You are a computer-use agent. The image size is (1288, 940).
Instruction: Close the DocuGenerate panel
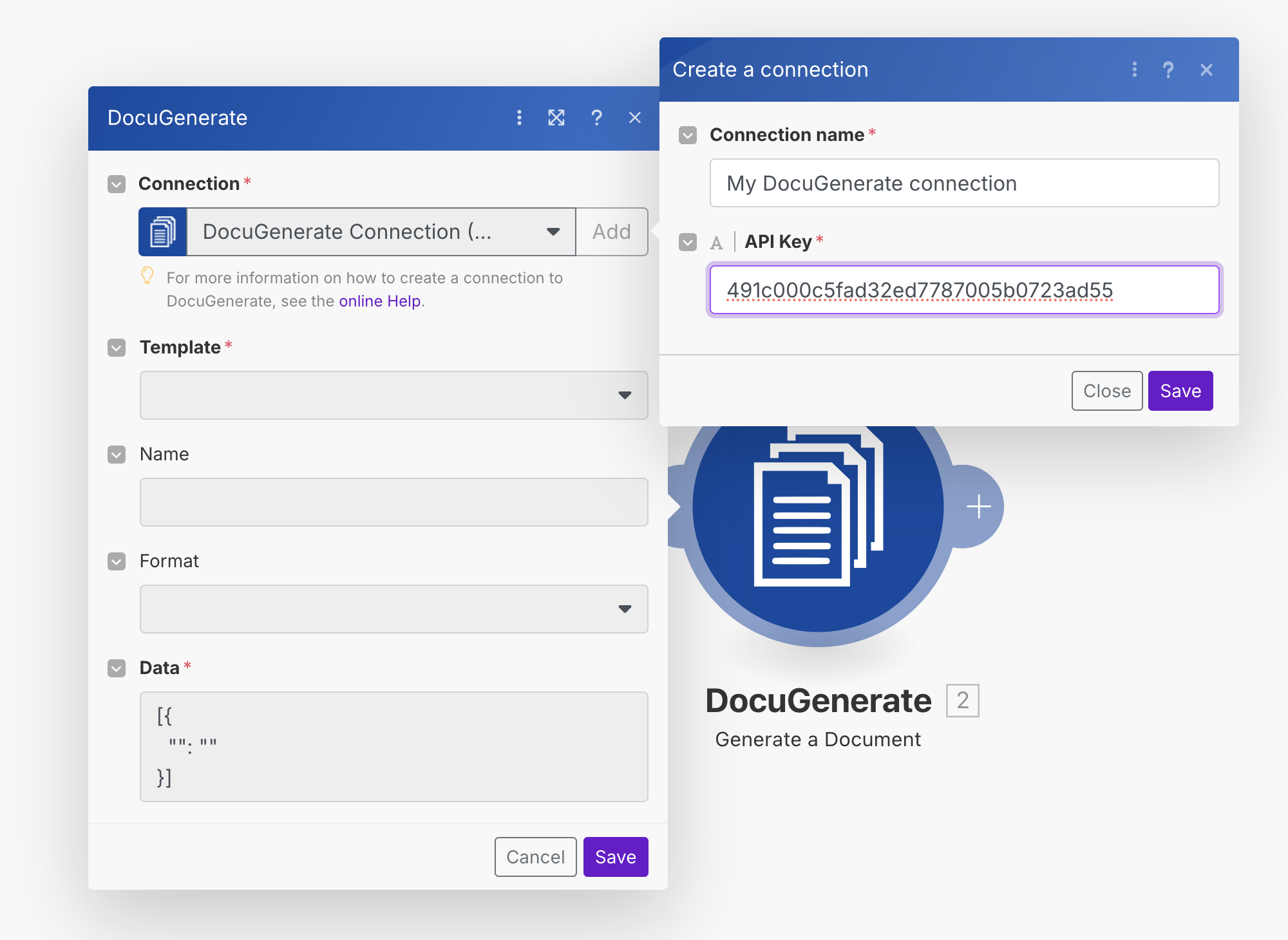(635, 118)
